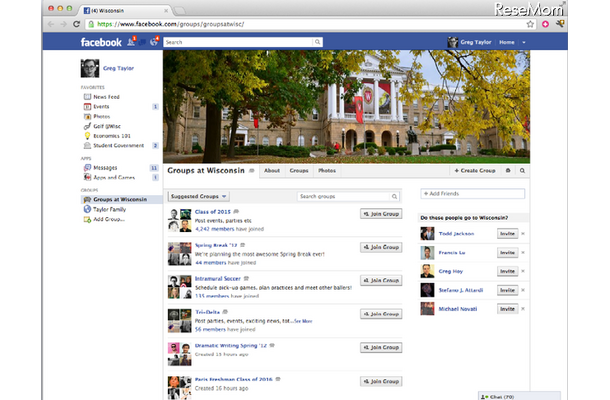Join Paris Freshman Class of 2016 group
Viewport: 610px width, 400px height.
381,381
